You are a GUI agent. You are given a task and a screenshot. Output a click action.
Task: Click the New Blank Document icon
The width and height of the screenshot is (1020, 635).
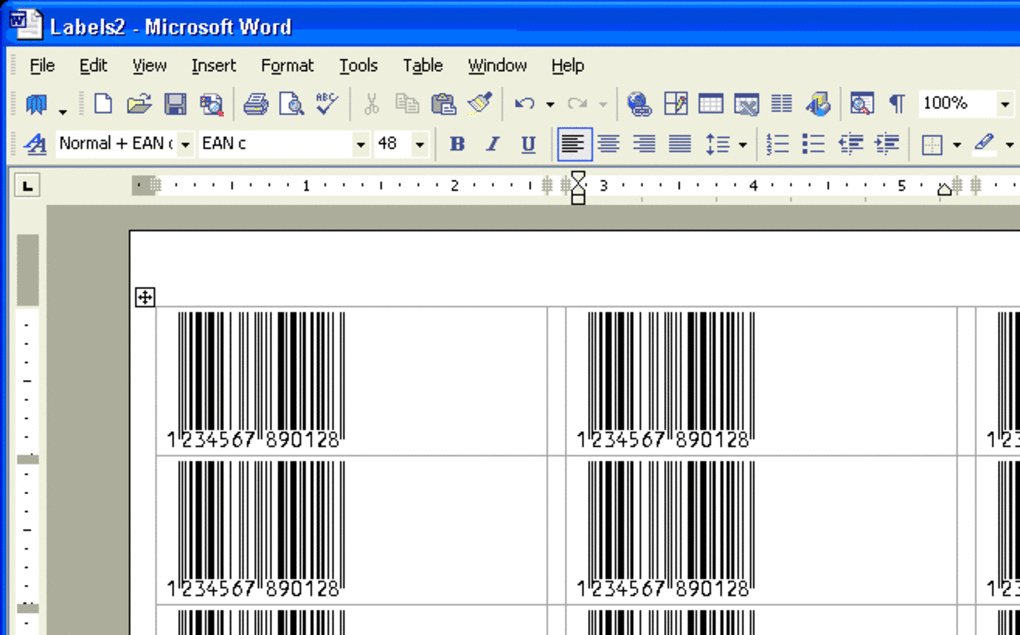click(103, 104)
